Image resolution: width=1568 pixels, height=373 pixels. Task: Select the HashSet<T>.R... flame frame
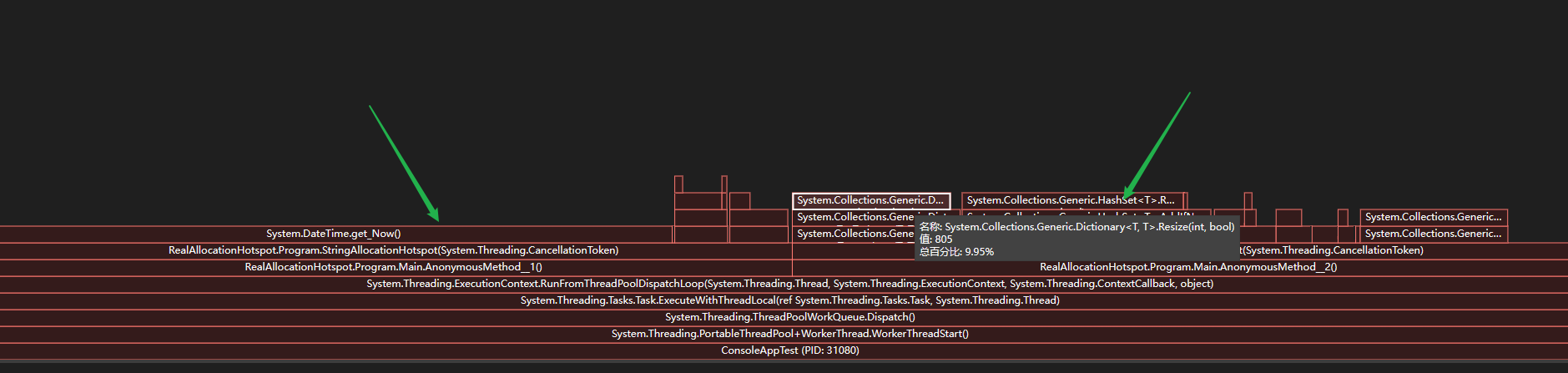[x=1071, y=200]
